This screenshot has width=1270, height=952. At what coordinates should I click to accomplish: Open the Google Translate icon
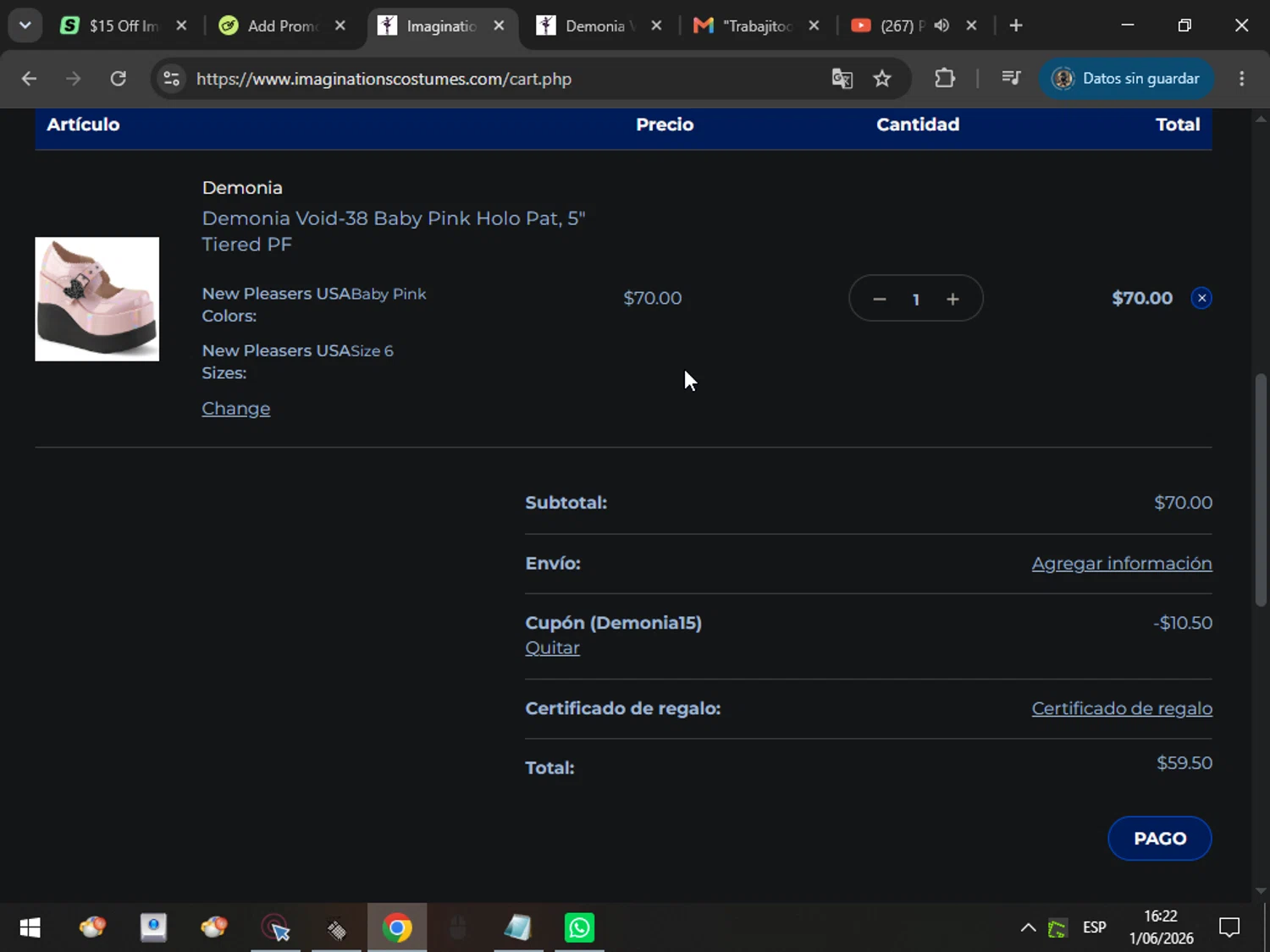(x=842, y=79)
